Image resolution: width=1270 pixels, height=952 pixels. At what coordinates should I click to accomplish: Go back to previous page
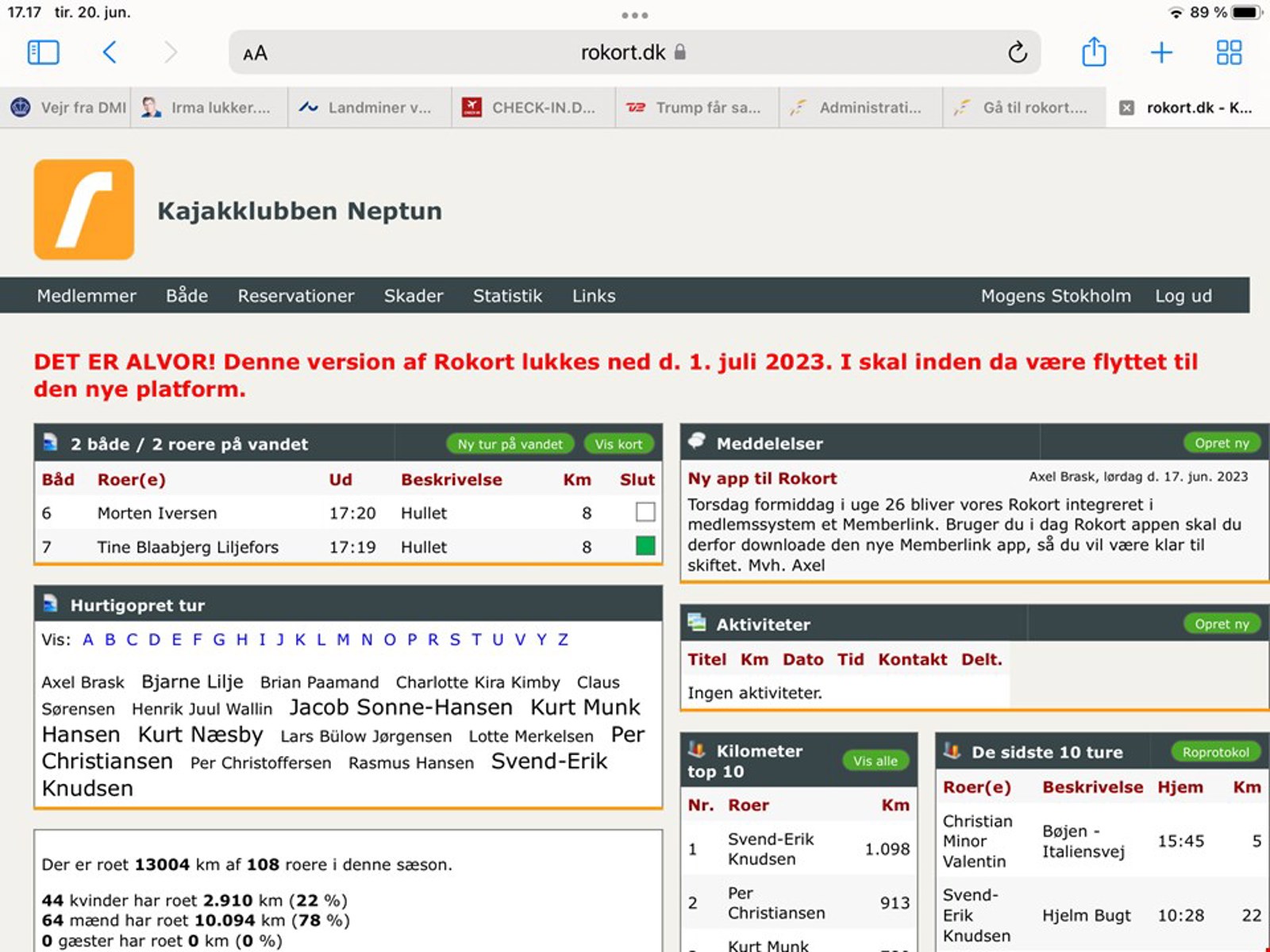pyautogui.click(x=110, y=52)
